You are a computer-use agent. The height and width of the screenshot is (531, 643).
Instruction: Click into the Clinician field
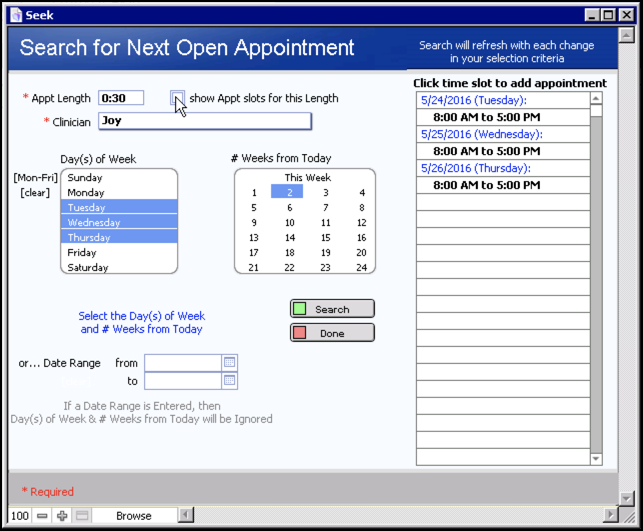pyautogui.click(x=204, y=122)
